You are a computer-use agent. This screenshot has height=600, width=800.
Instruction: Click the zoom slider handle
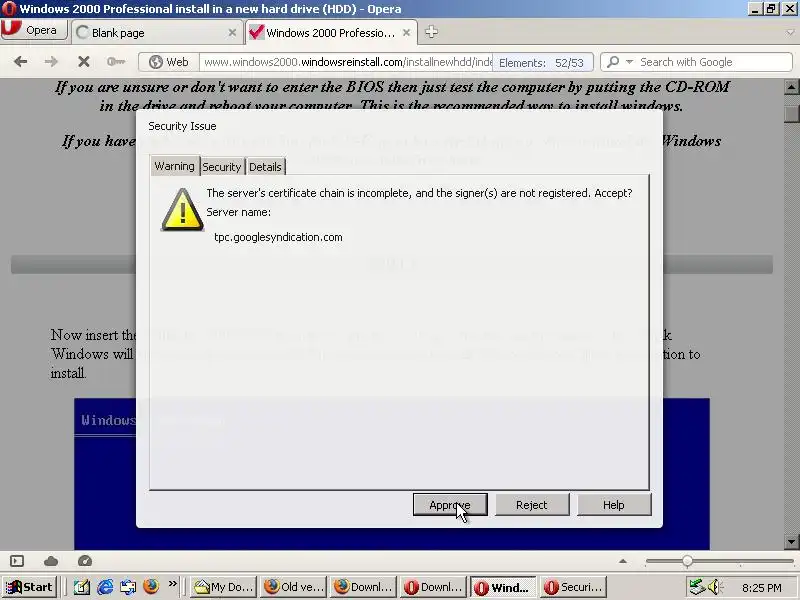[687, 561]
